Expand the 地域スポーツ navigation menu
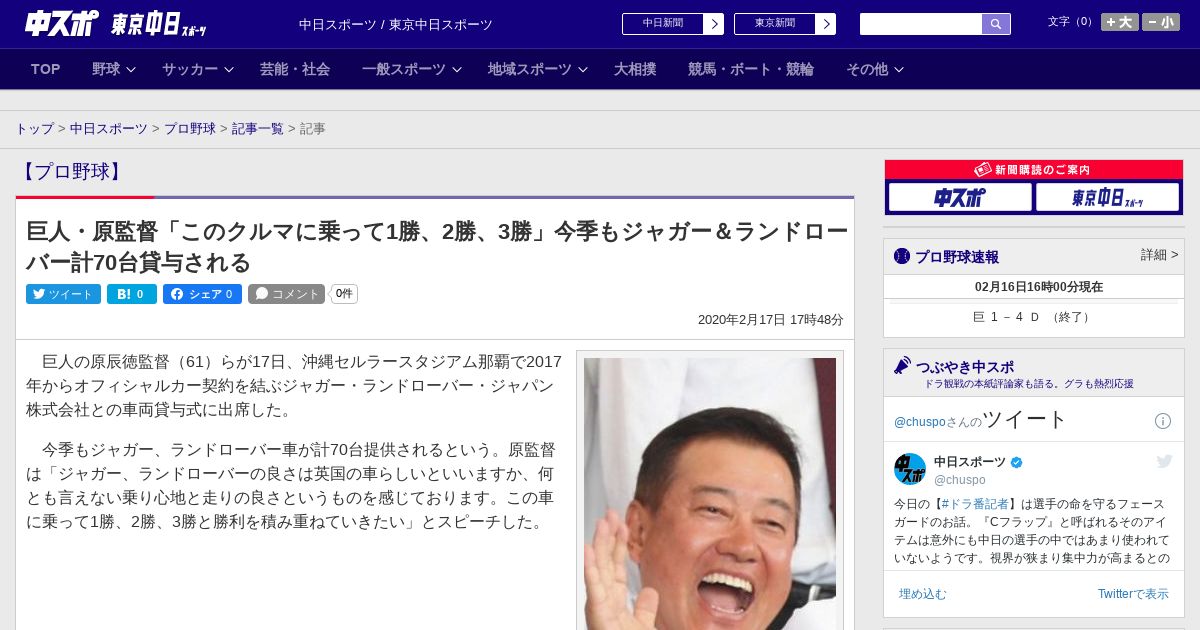The image size is (1200, 630). pyautogui.click(x=538, y=69)
